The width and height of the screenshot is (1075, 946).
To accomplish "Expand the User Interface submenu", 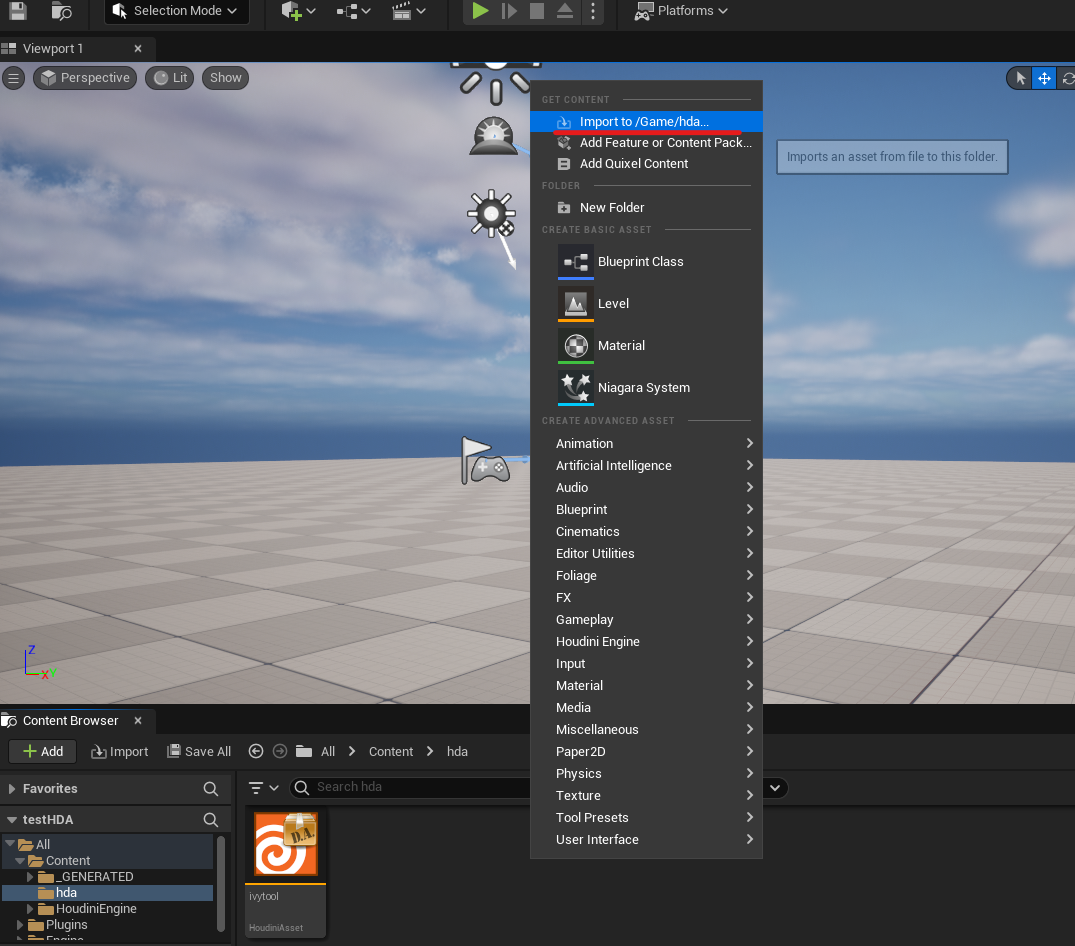I will 646,840.
